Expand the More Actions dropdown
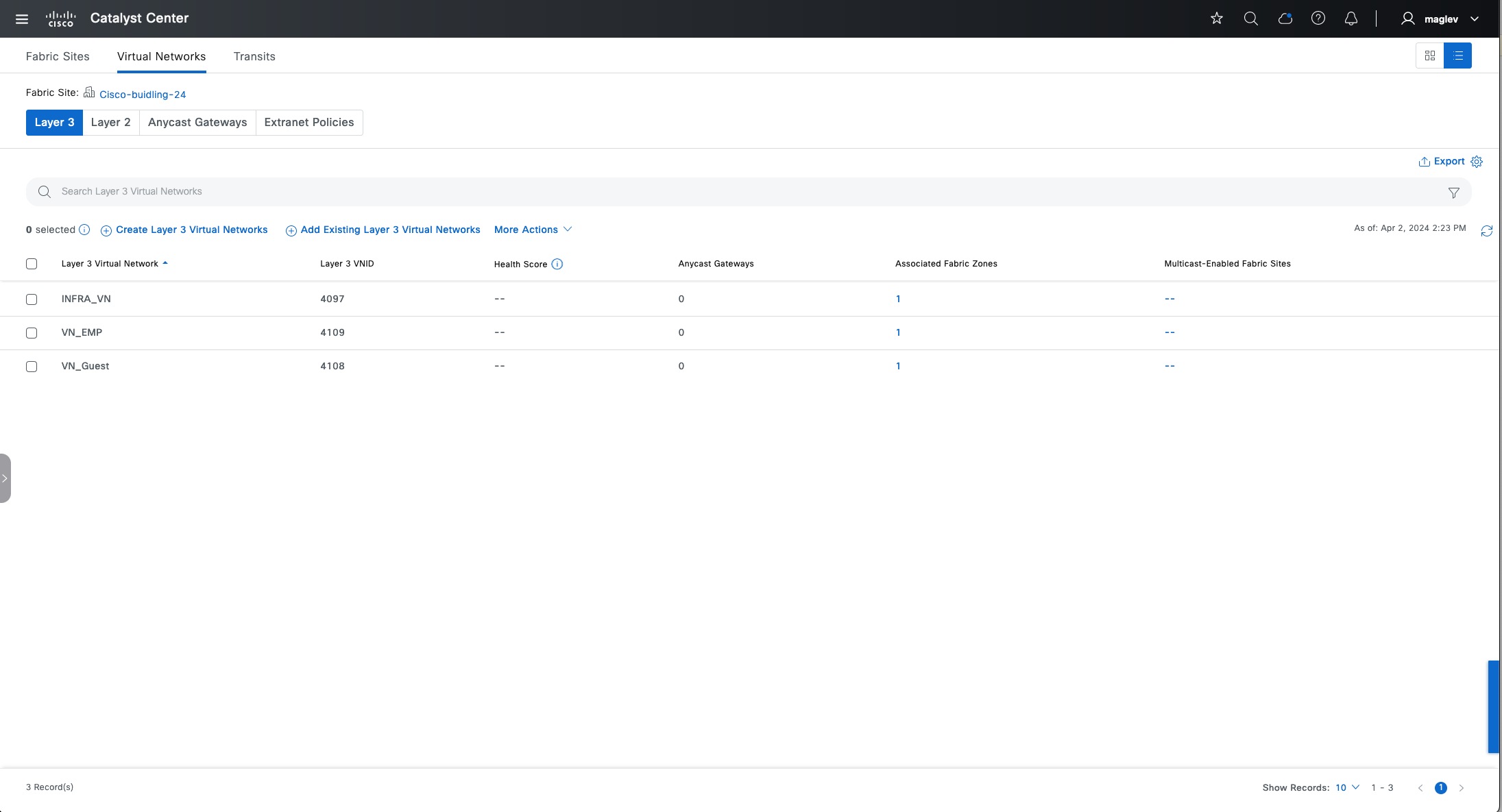 coord(533,230)
